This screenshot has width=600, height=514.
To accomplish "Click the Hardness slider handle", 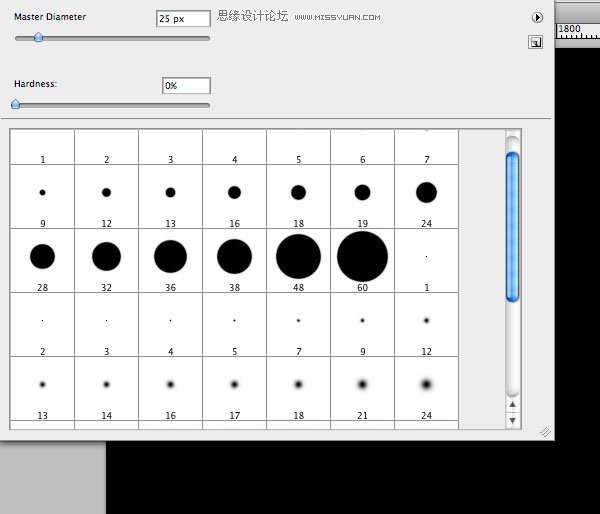I will [16, 104].
